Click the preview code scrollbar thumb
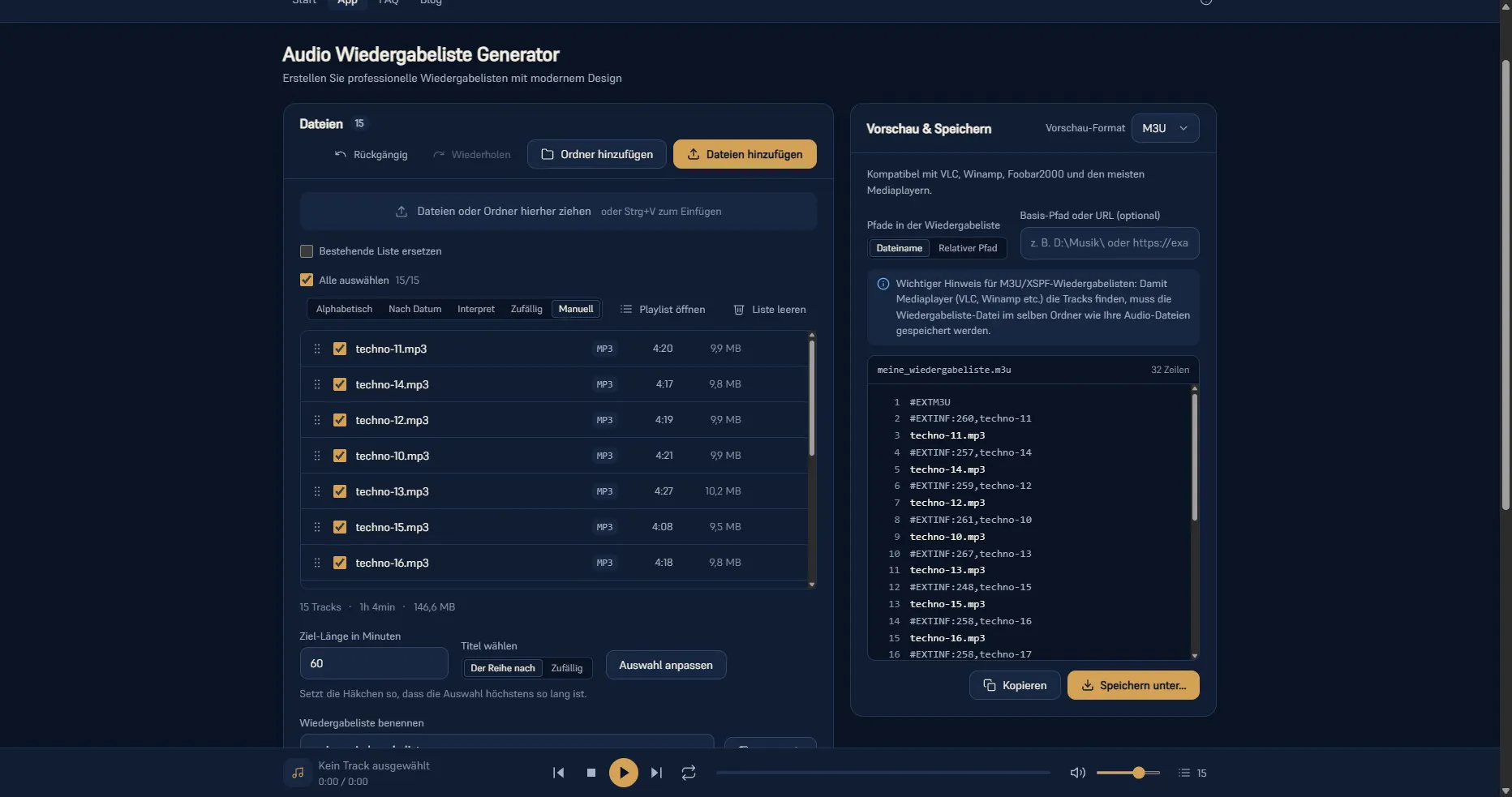The width and height of the screenshot is (1512, 797). (1195, 457)
